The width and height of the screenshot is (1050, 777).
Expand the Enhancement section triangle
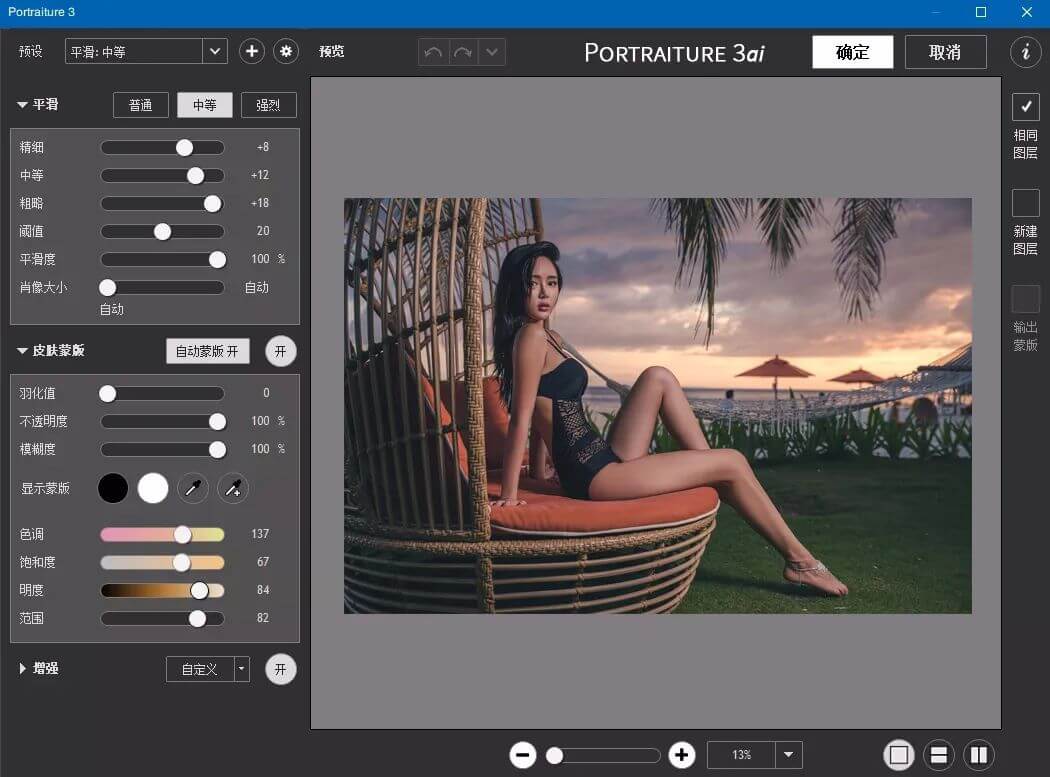click(x=23, y=669)
